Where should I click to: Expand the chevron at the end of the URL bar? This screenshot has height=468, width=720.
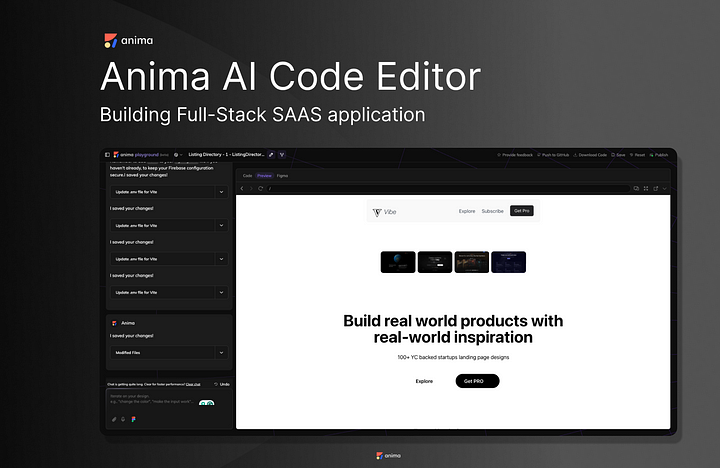[x=664, y=188]
